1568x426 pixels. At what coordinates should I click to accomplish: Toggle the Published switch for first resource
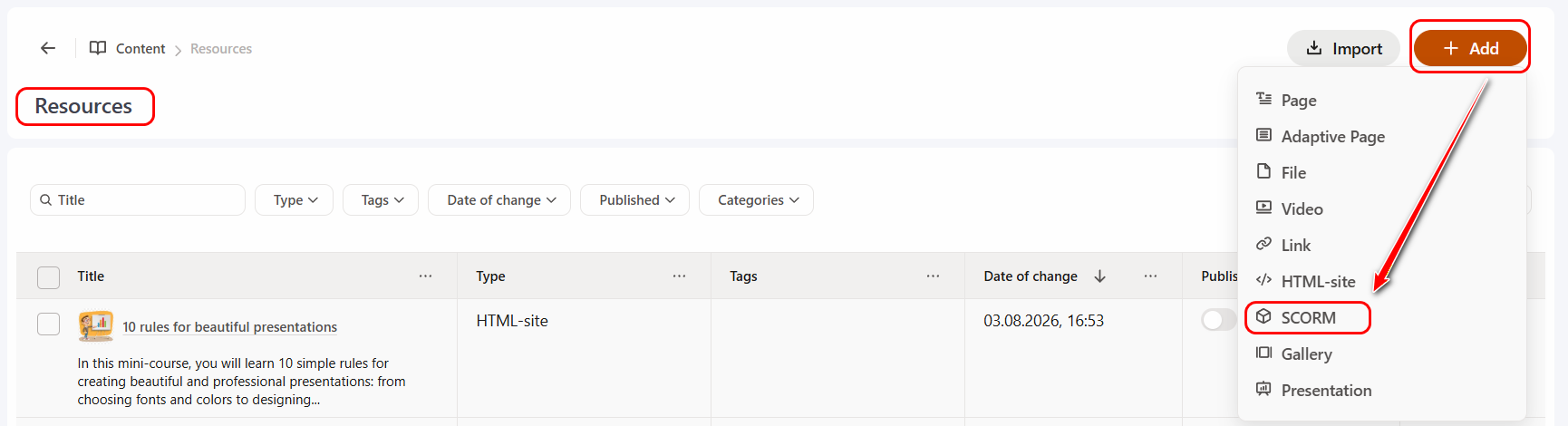coord(1218,320)
